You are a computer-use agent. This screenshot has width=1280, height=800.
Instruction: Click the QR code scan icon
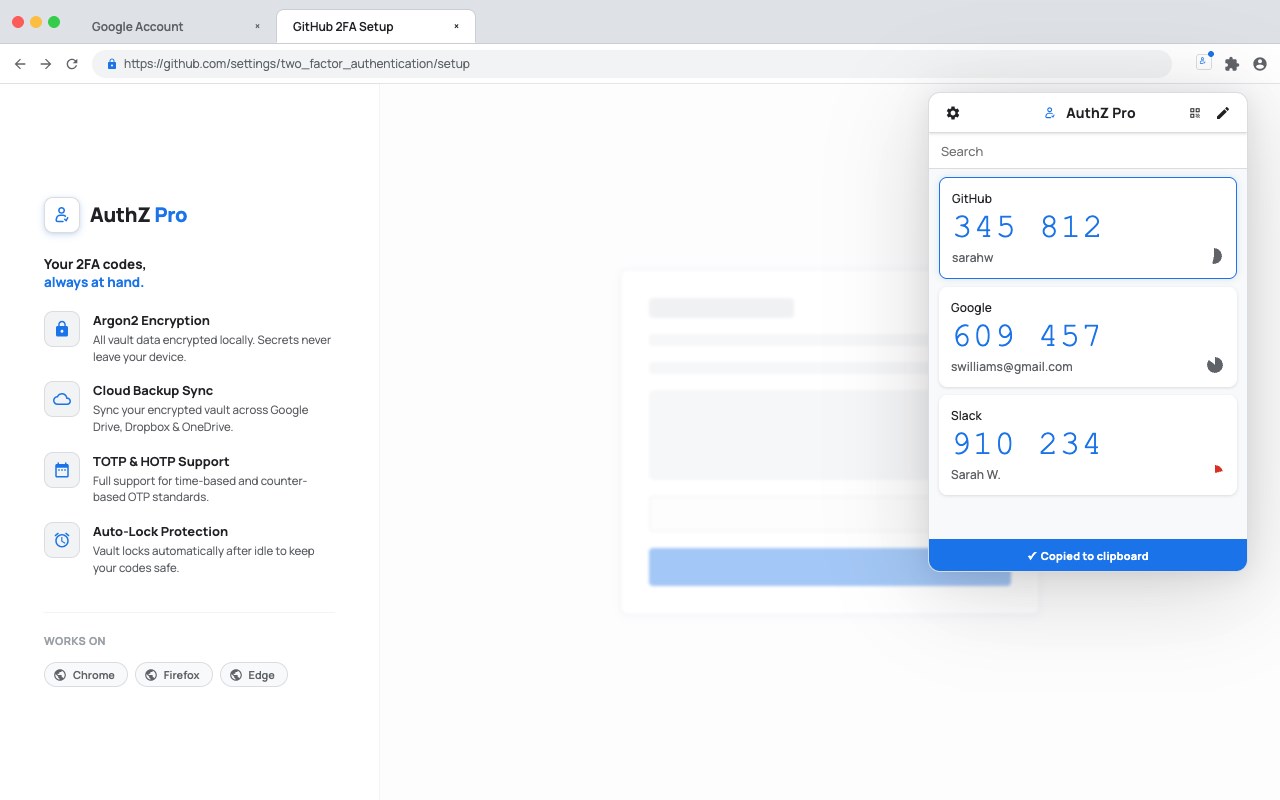coord(1195,113)
